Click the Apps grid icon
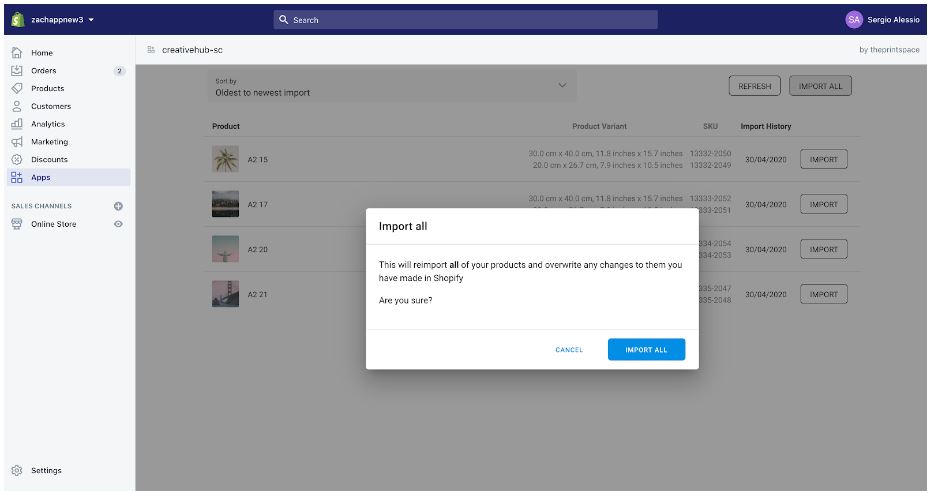 tap(17, 177)
